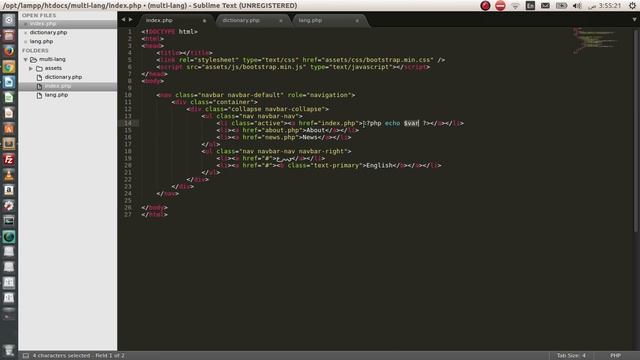
Task: Open Amazon launcher in dock
Action: click(9, 190)
